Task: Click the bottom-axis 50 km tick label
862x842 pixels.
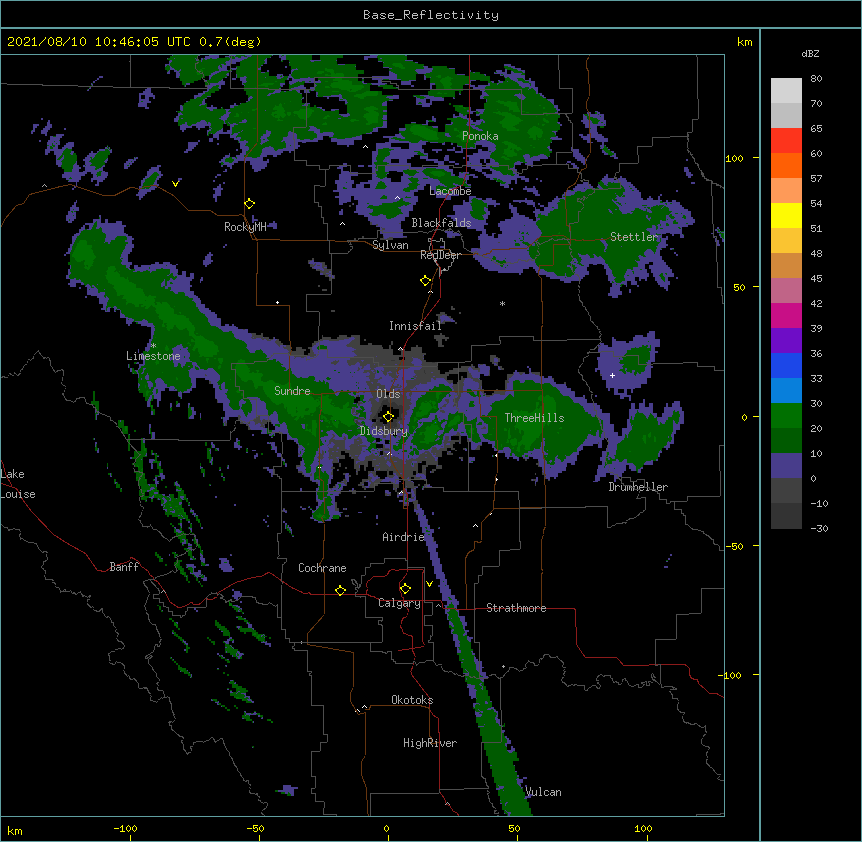Action: pyautogui.click(x=514, y=828)
